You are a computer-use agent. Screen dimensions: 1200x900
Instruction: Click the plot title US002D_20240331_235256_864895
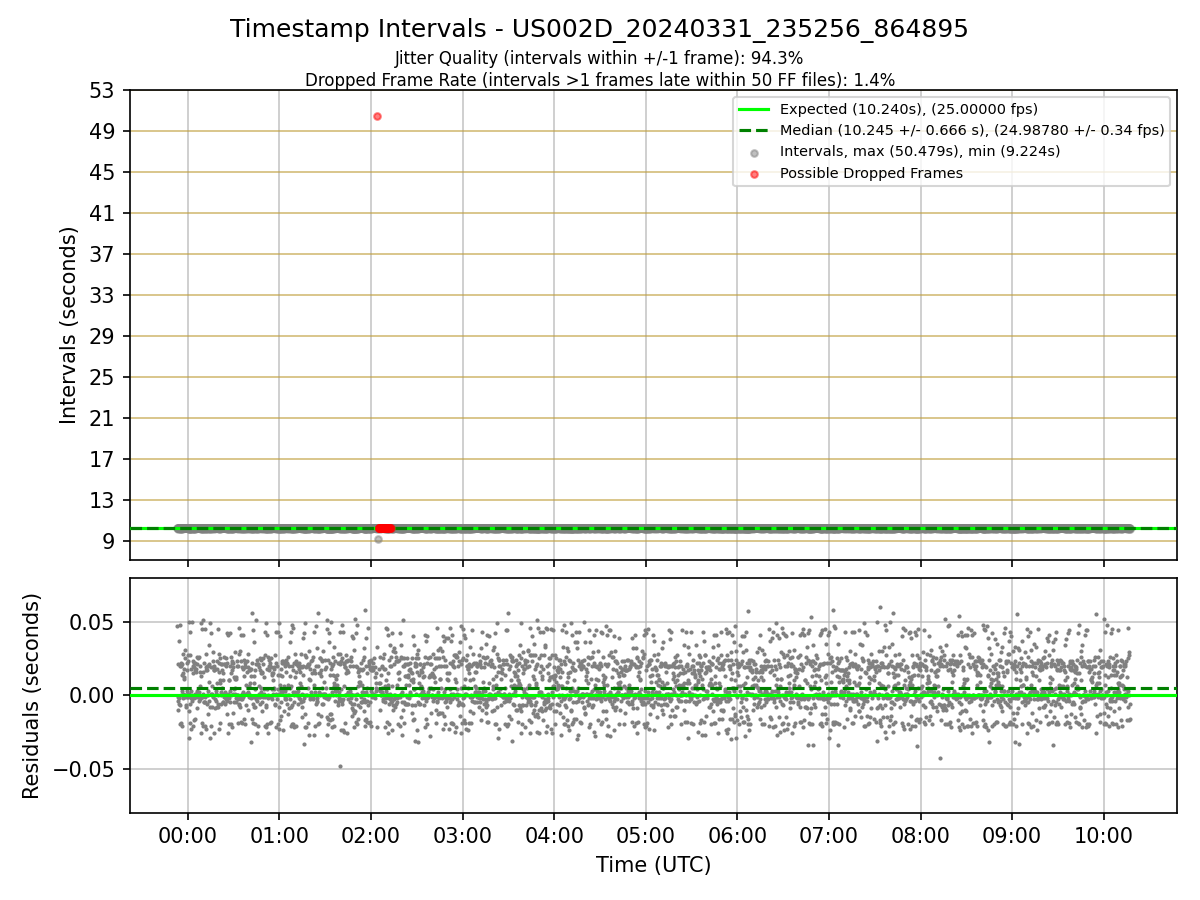599,29
